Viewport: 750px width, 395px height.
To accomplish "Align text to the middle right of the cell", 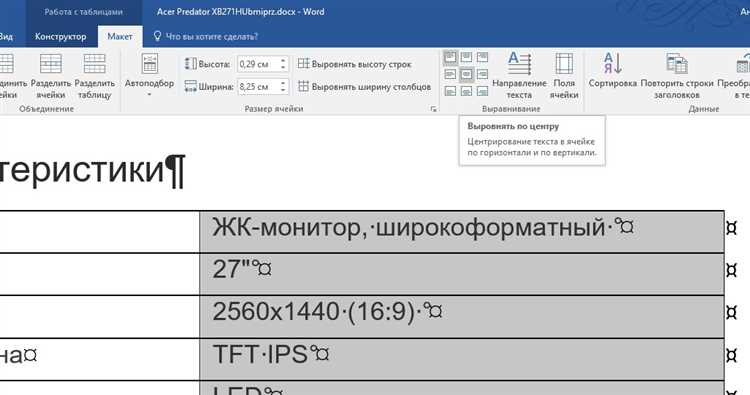I will [x=482, y=74].
